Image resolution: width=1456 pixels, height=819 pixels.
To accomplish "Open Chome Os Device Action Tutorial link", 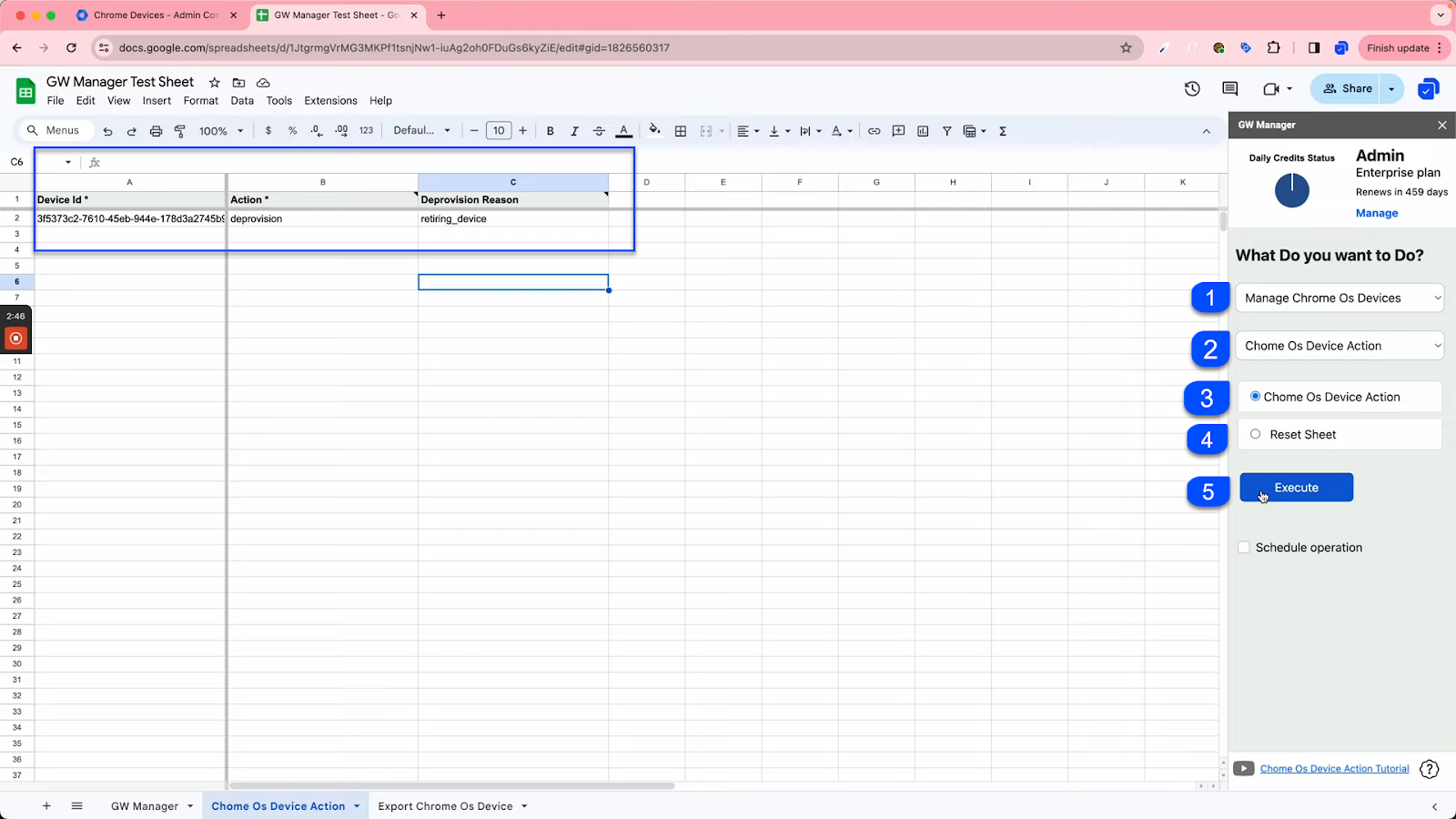I will pyautogui.click(x=1334, y=769).
